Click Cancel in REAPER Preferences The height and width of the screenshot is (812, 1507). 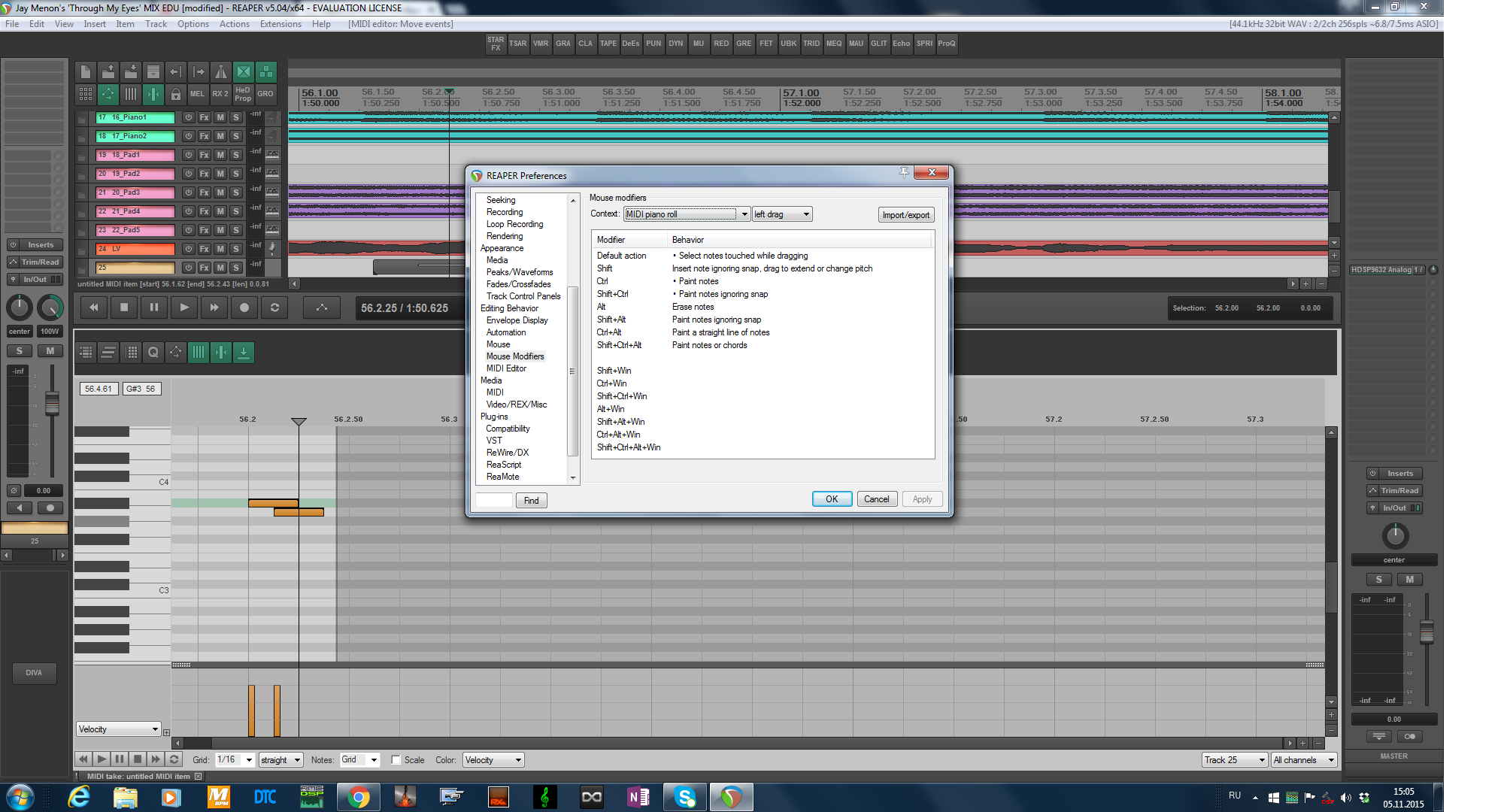tap(876, 499)
